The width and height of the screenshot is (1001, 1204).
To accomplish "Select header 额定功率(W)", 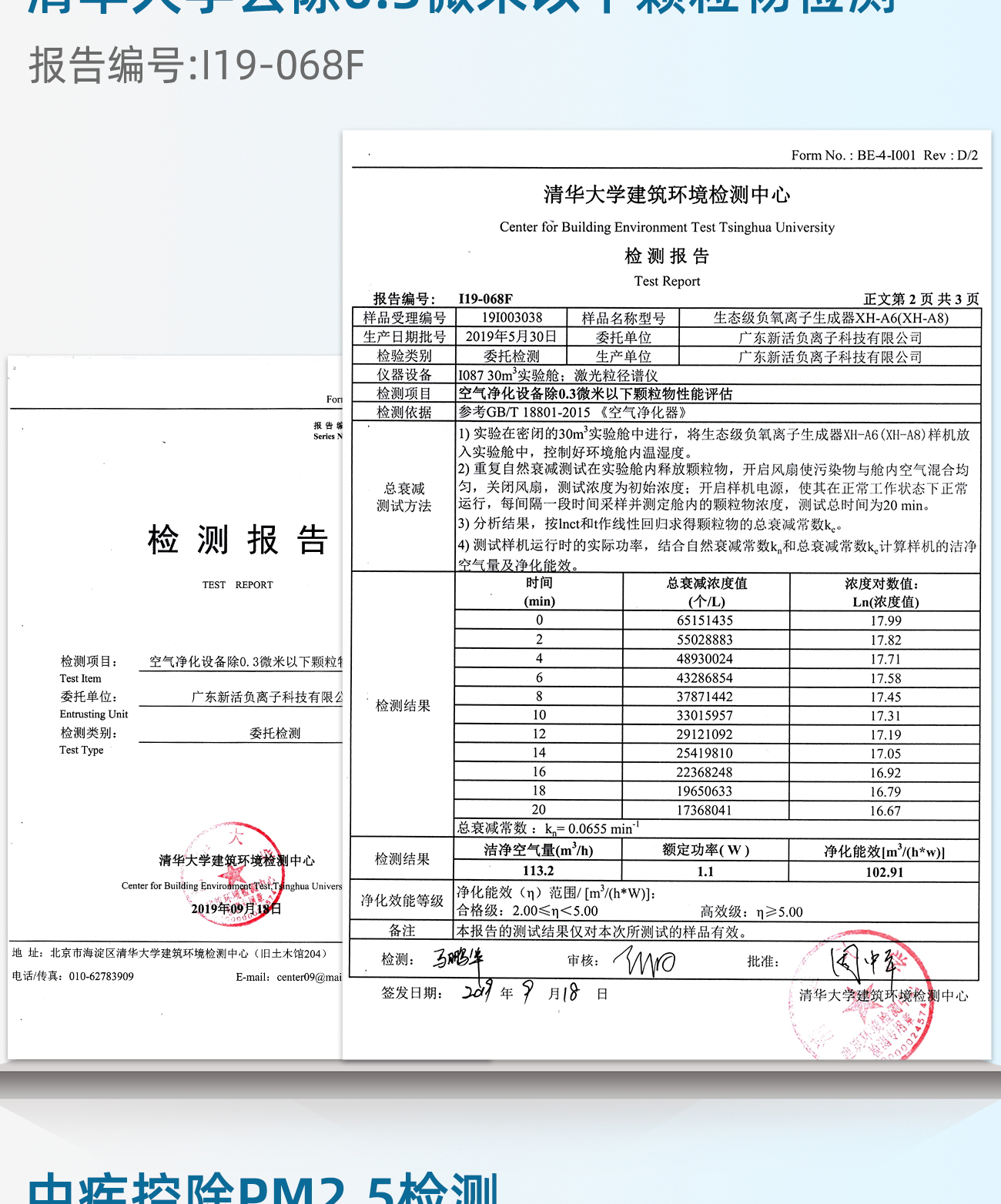I will (x=705, y=850).
